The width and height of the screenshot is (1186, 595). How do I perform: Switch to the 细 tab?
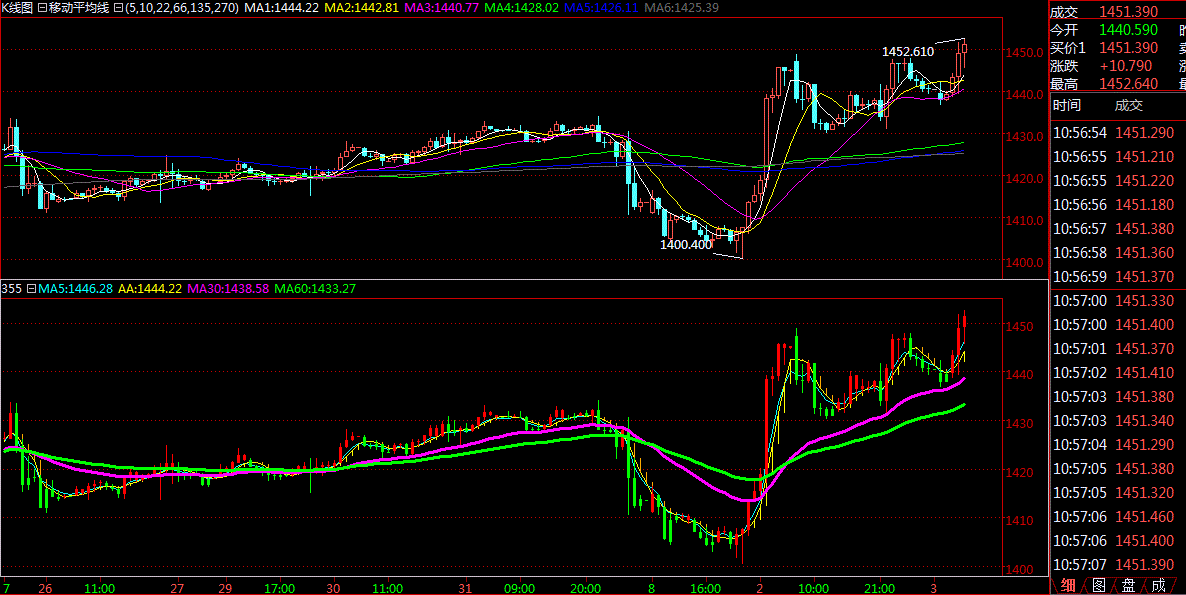(x=1068, y=585)
